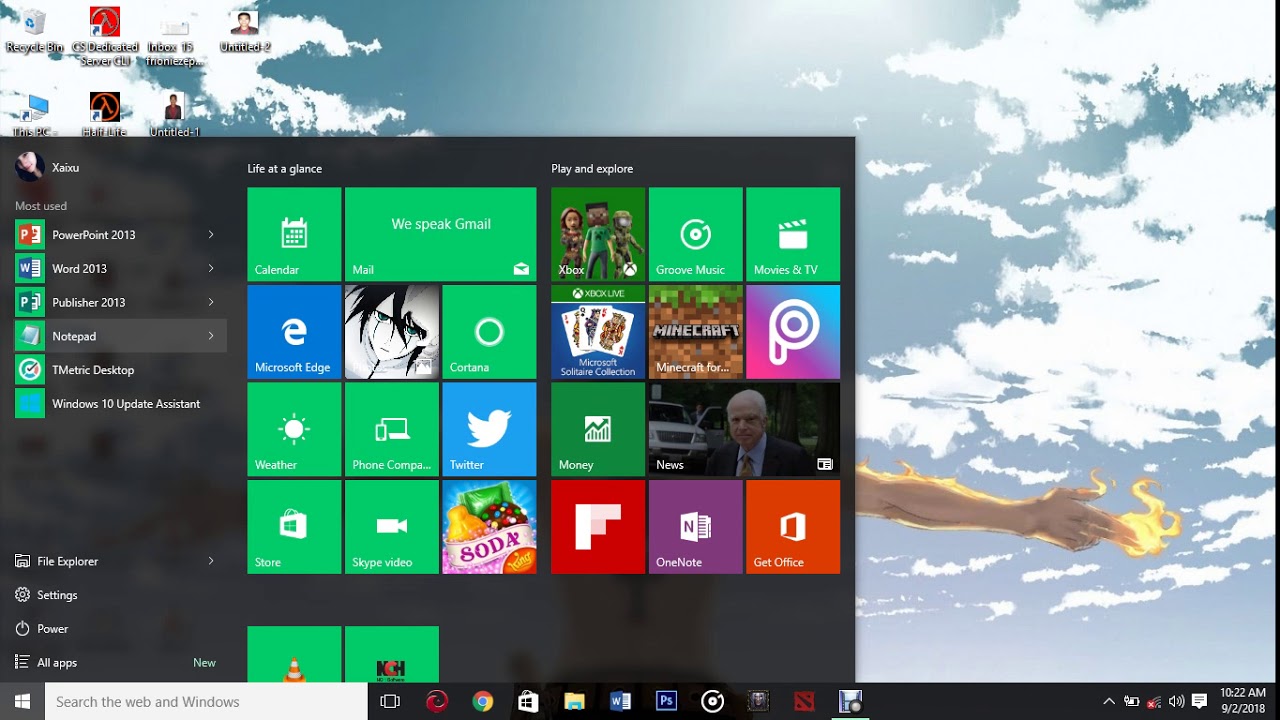Open Task View on the taskbar
This screenshot has height=720, width=1280.
(390, 702)
